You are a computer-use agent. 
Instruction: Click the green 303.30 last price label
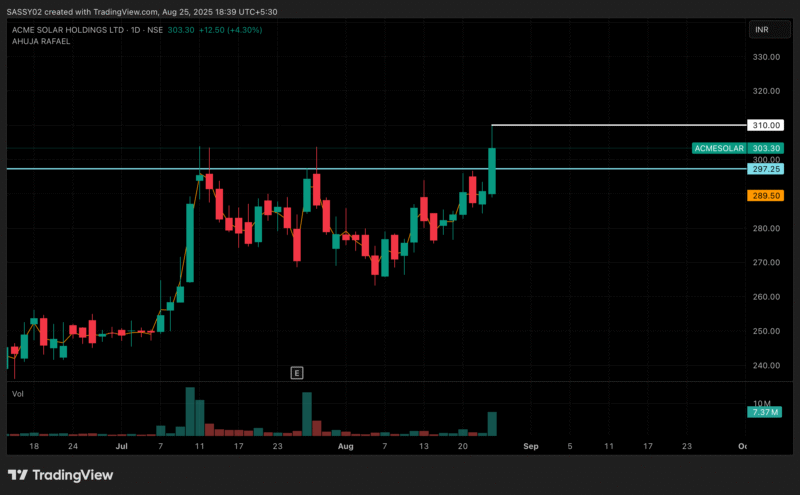pyautogui.click(x=765, y=148)
